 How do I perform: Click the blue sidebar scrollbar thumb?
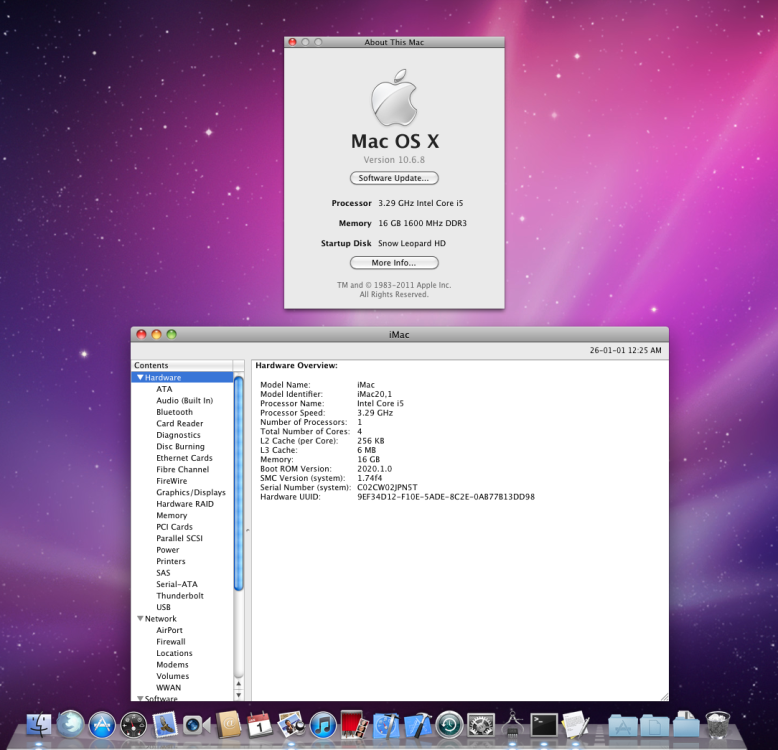tap(238, 484)
